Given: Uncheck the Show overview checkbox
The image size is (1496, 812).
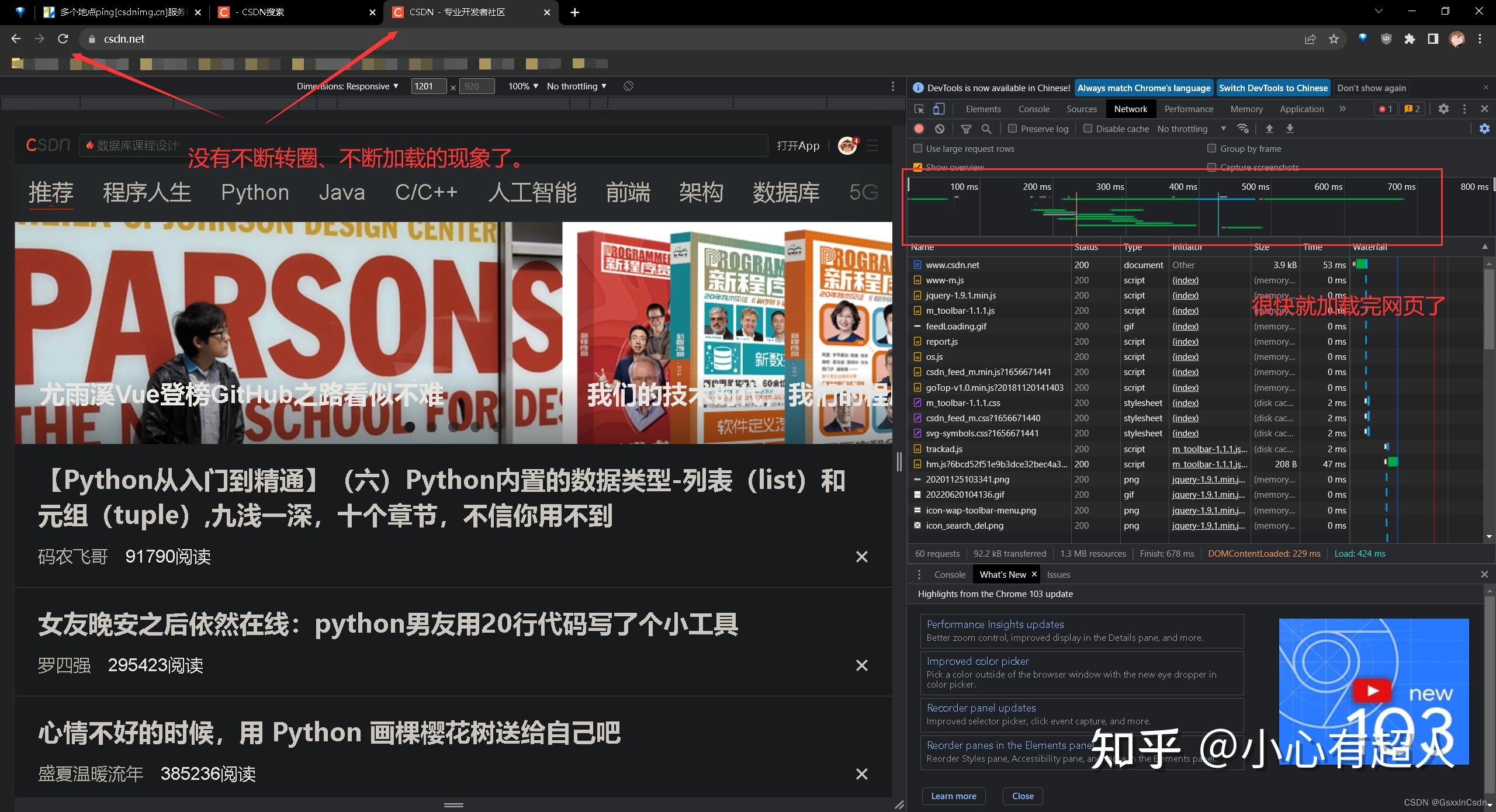Looking at the screenshot, I should [917, 168].
